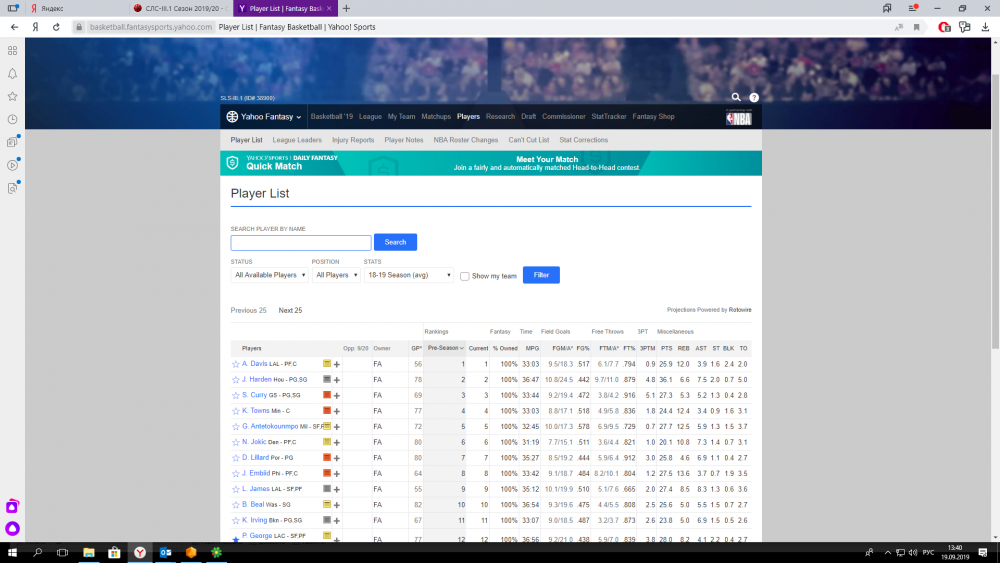
Task: Add A. Davis with the plus icon
Action: [337, 364]
